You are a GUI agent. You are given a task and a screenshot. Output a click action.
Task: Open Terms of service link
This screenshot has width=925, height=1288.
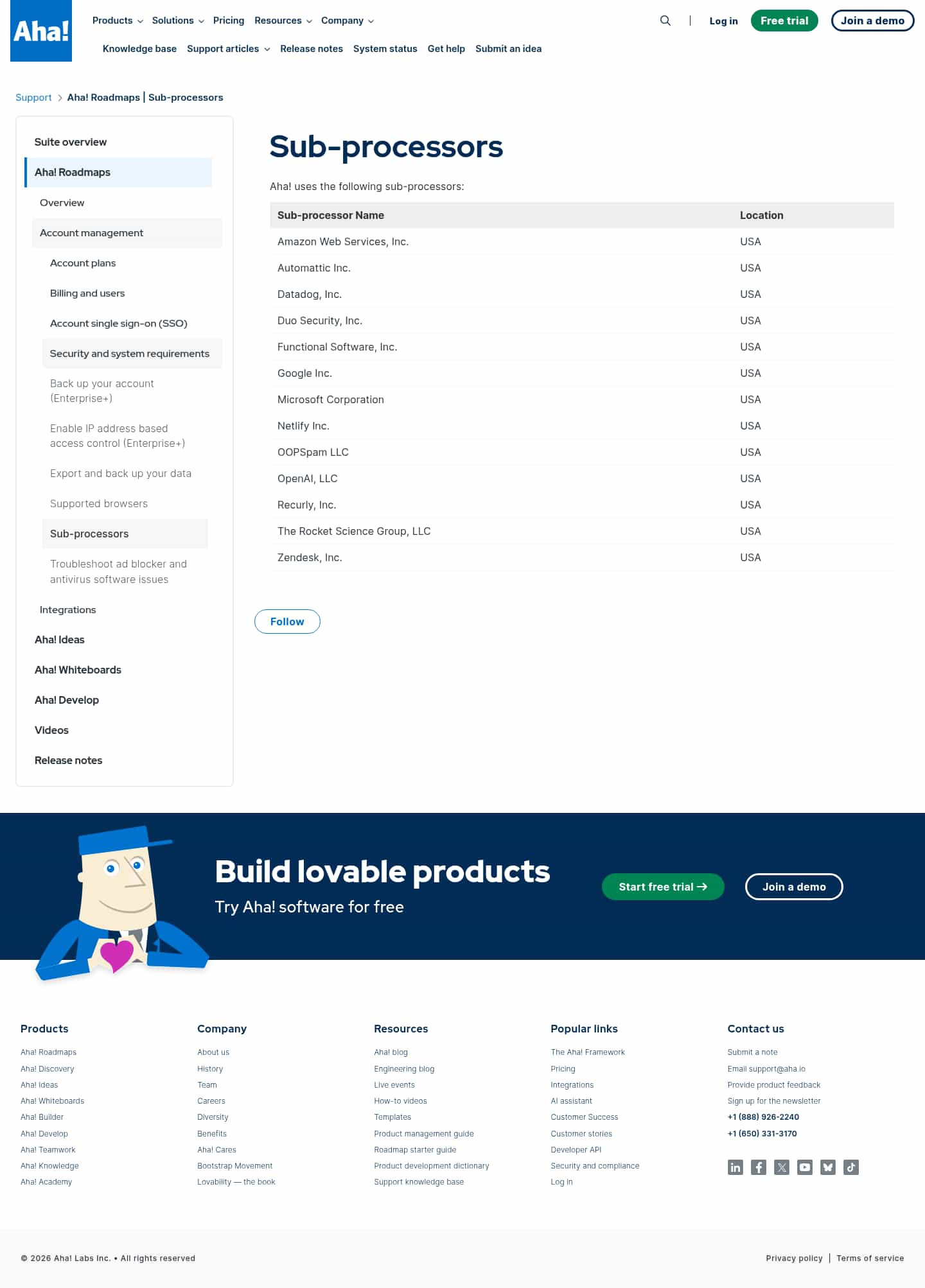pyautogui.click(x=870, y=1258)
